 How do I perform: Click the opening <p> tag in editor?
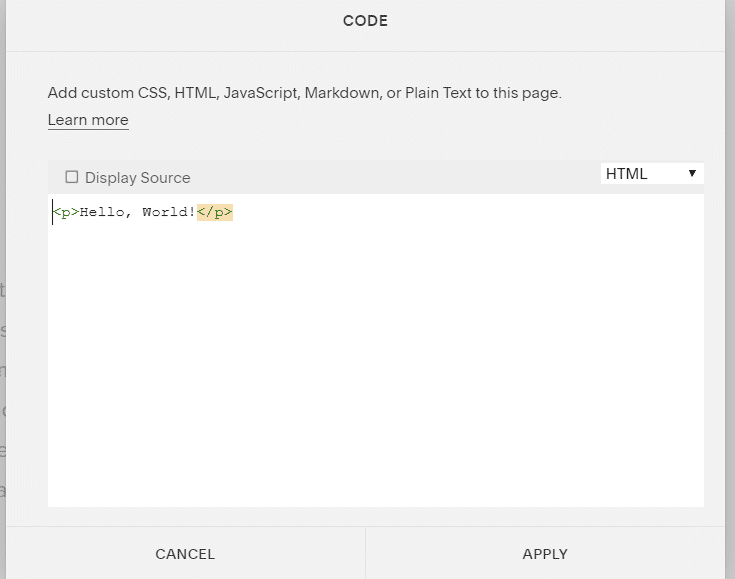point(66,212)
